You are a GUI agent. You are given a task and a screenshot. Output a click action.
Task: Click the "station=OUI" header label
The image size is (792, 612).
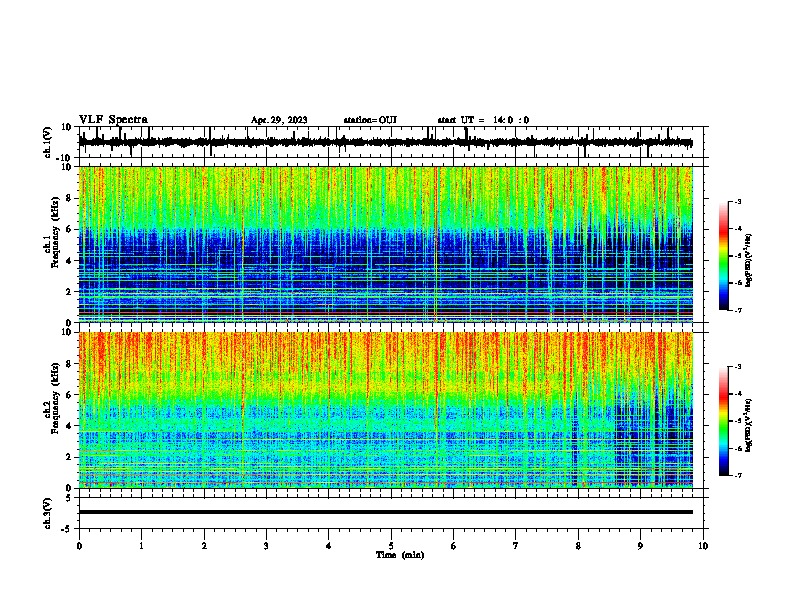370,120
